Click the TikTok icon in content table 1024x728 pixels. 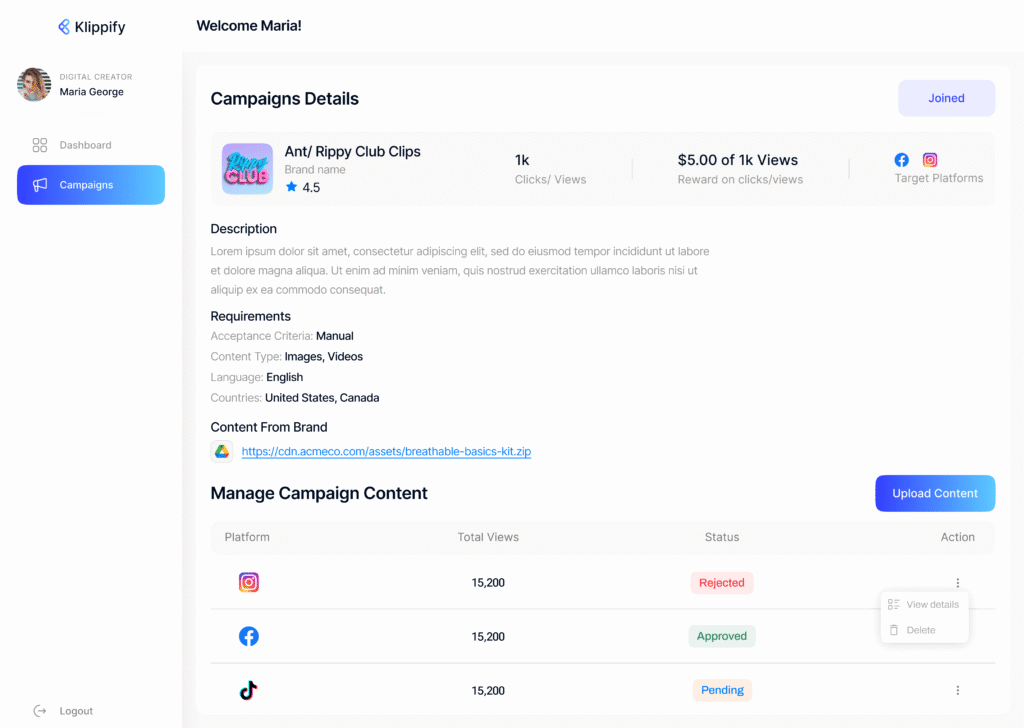249,690
